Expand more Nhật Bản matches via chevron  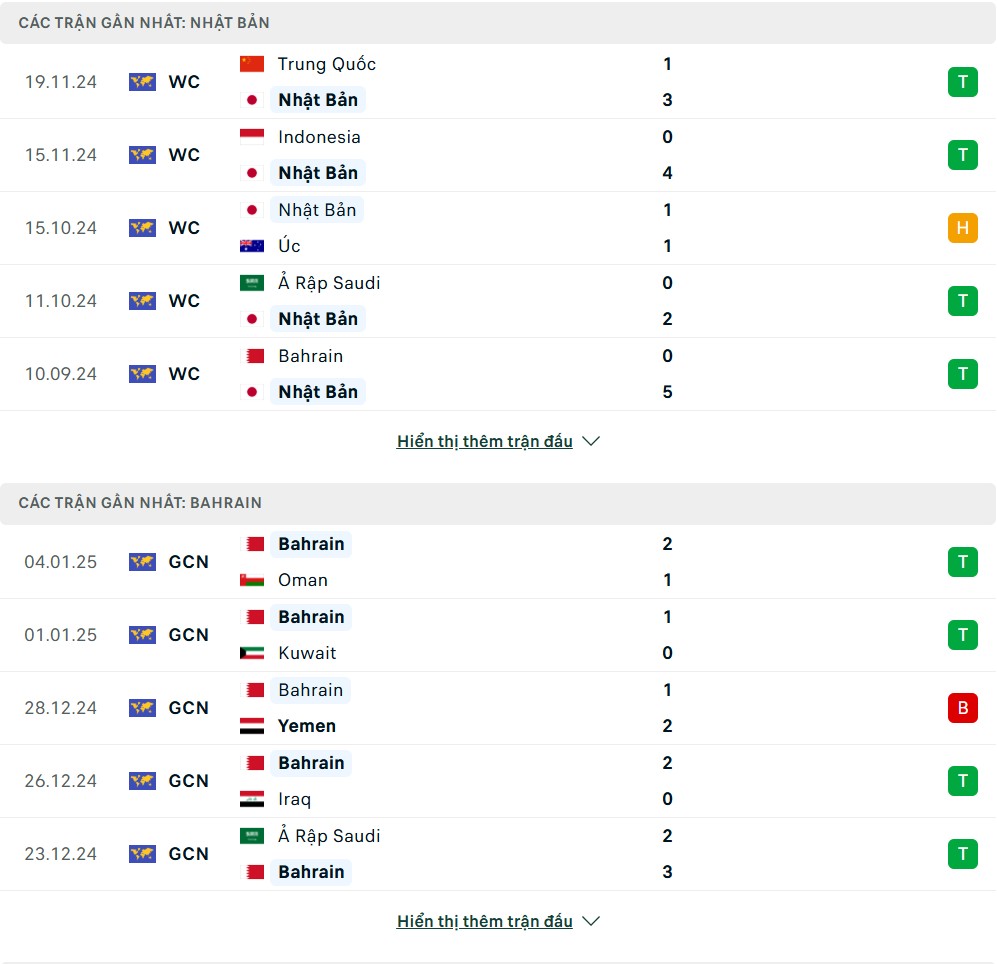point(591,441)
